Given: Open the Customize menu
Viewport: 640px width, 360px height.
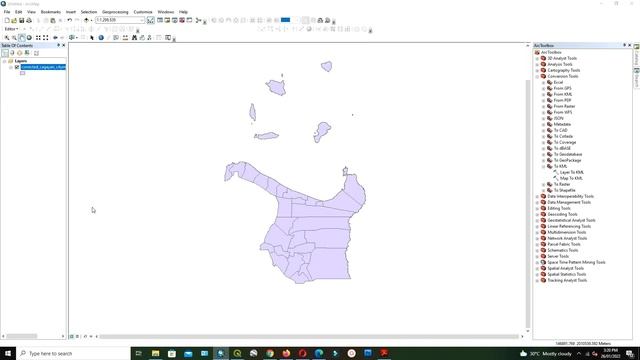Looking at the screenshot, I should 143,12.
